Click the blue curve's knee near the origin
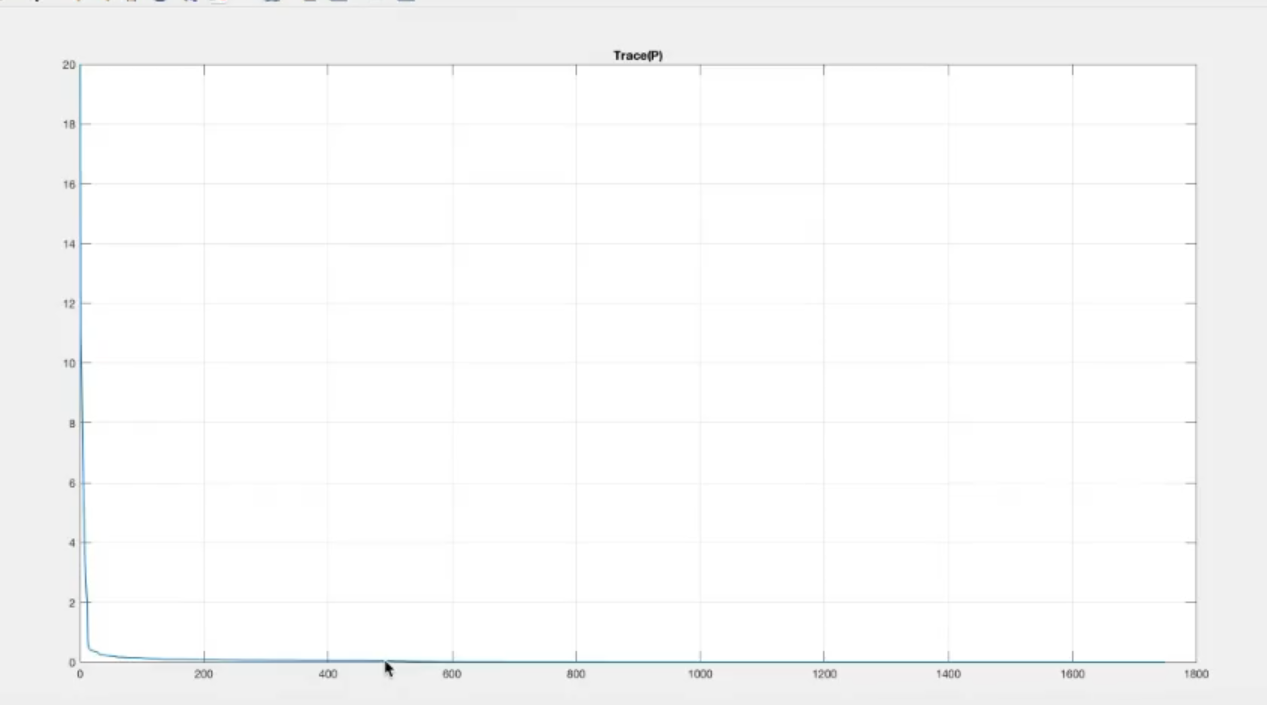The image size is (1267, 705). click(89, 647)
